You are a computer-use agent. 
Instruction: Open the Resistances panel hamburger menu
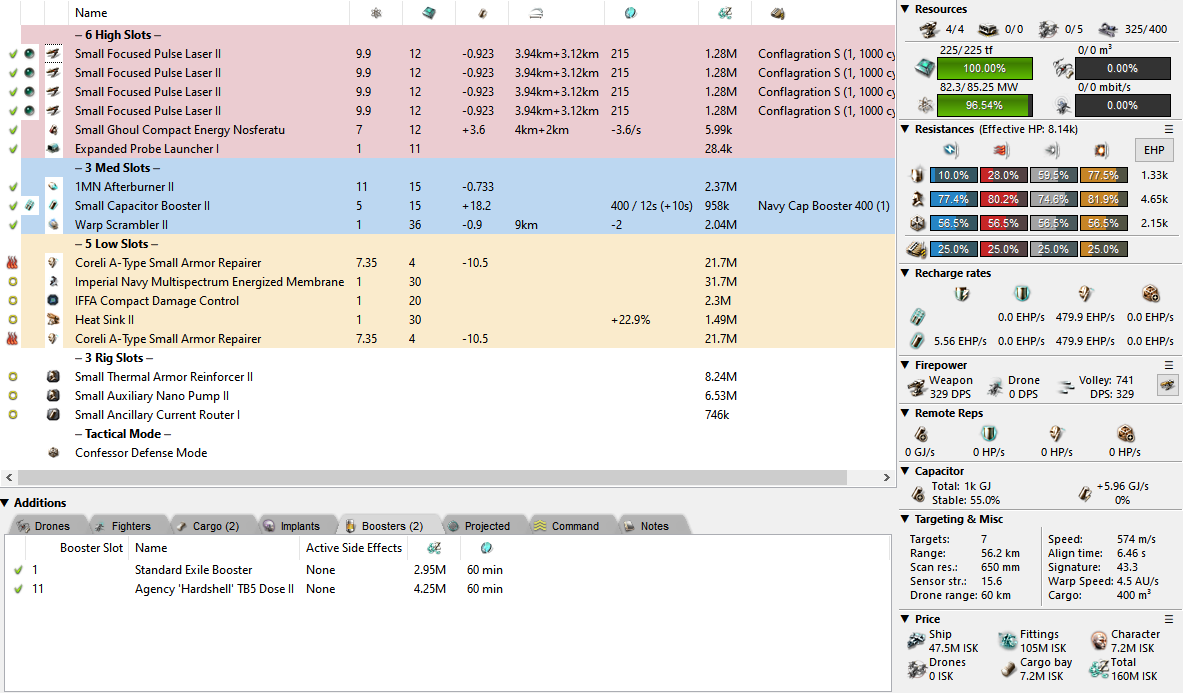1169,129
